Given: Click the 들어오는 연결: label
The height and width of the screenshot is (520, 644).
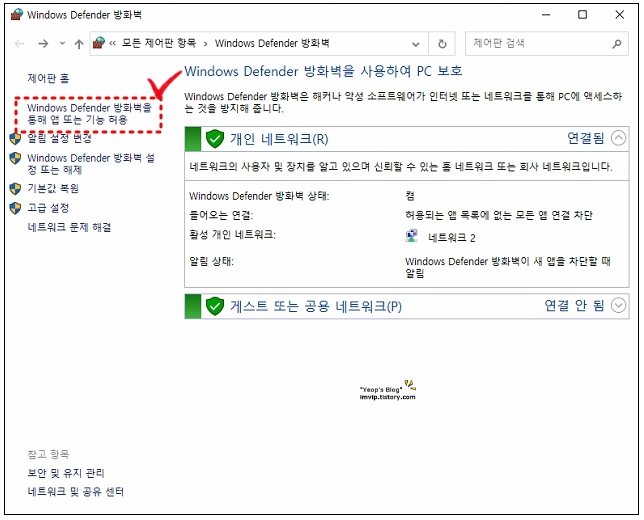Looking at the screenshot, I should (x=221, y=215).
